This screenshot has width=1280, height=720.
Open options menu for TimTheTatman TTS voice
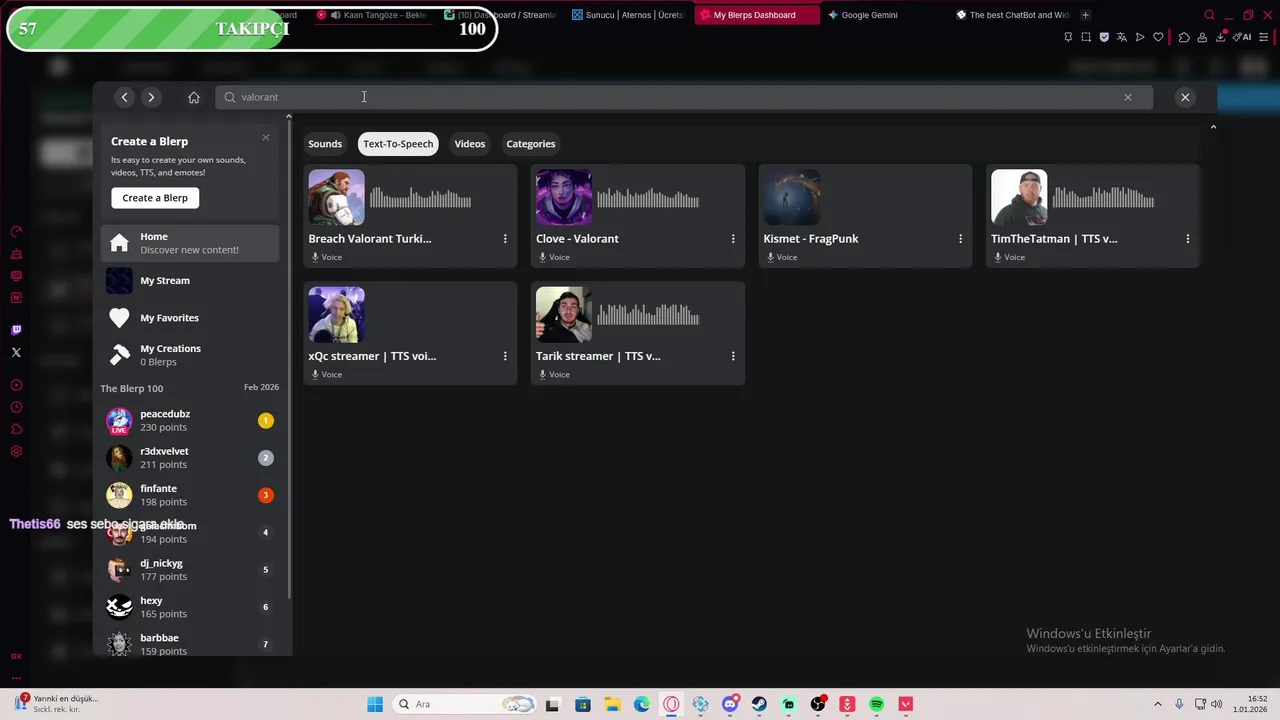tap(1188, 239)
